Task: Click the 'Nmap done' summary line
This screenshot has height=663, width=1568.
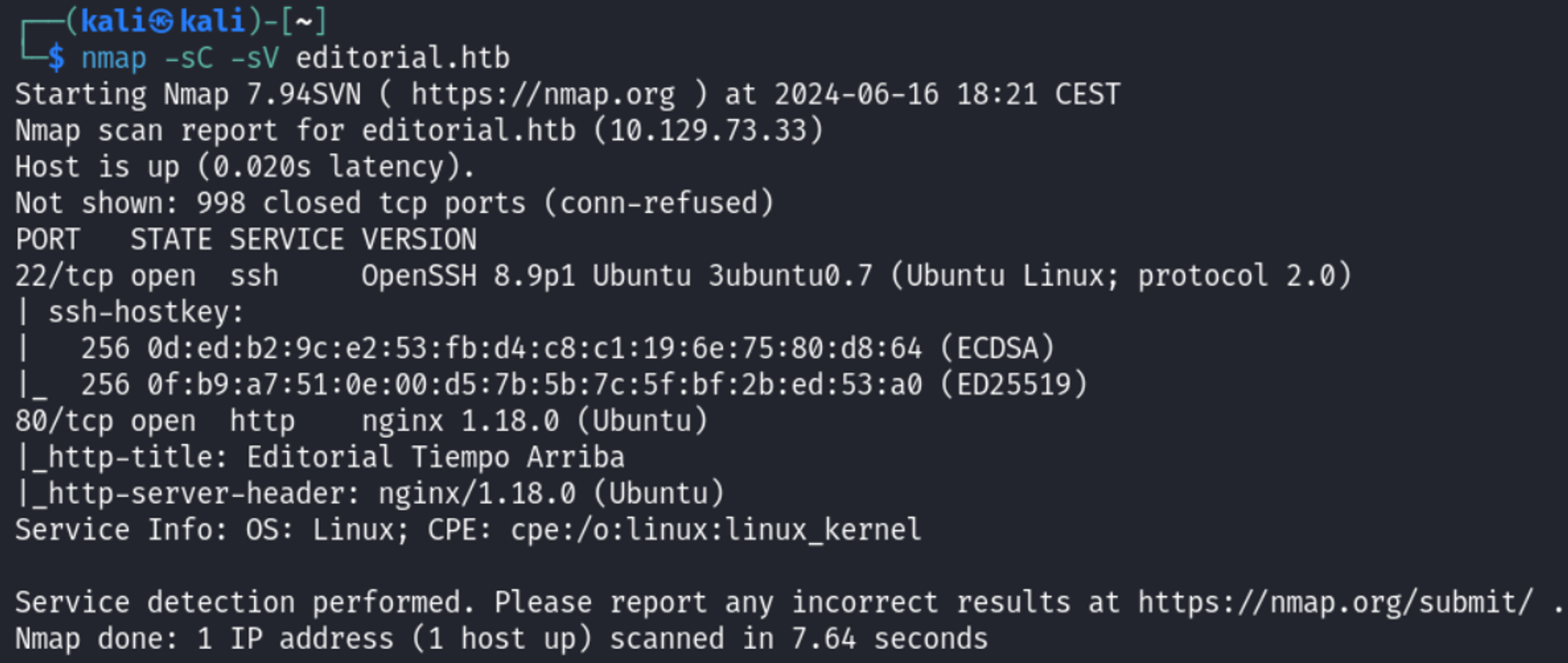Action: coord(502,639)
